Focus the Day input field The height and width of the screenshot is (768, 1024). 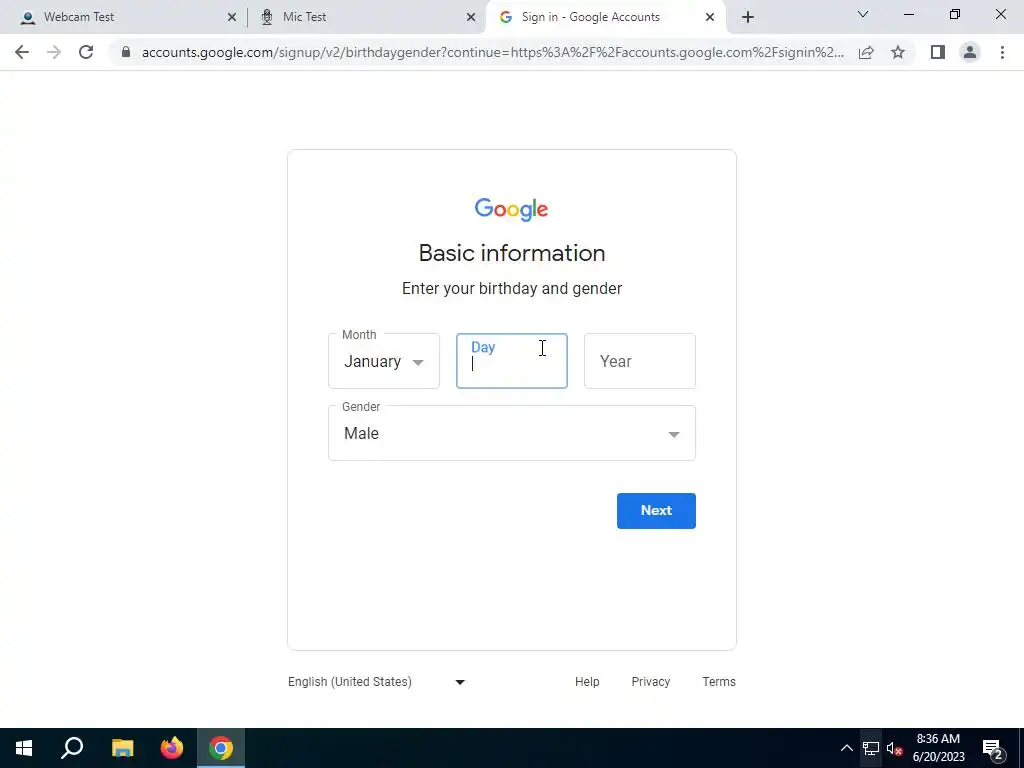512,361
